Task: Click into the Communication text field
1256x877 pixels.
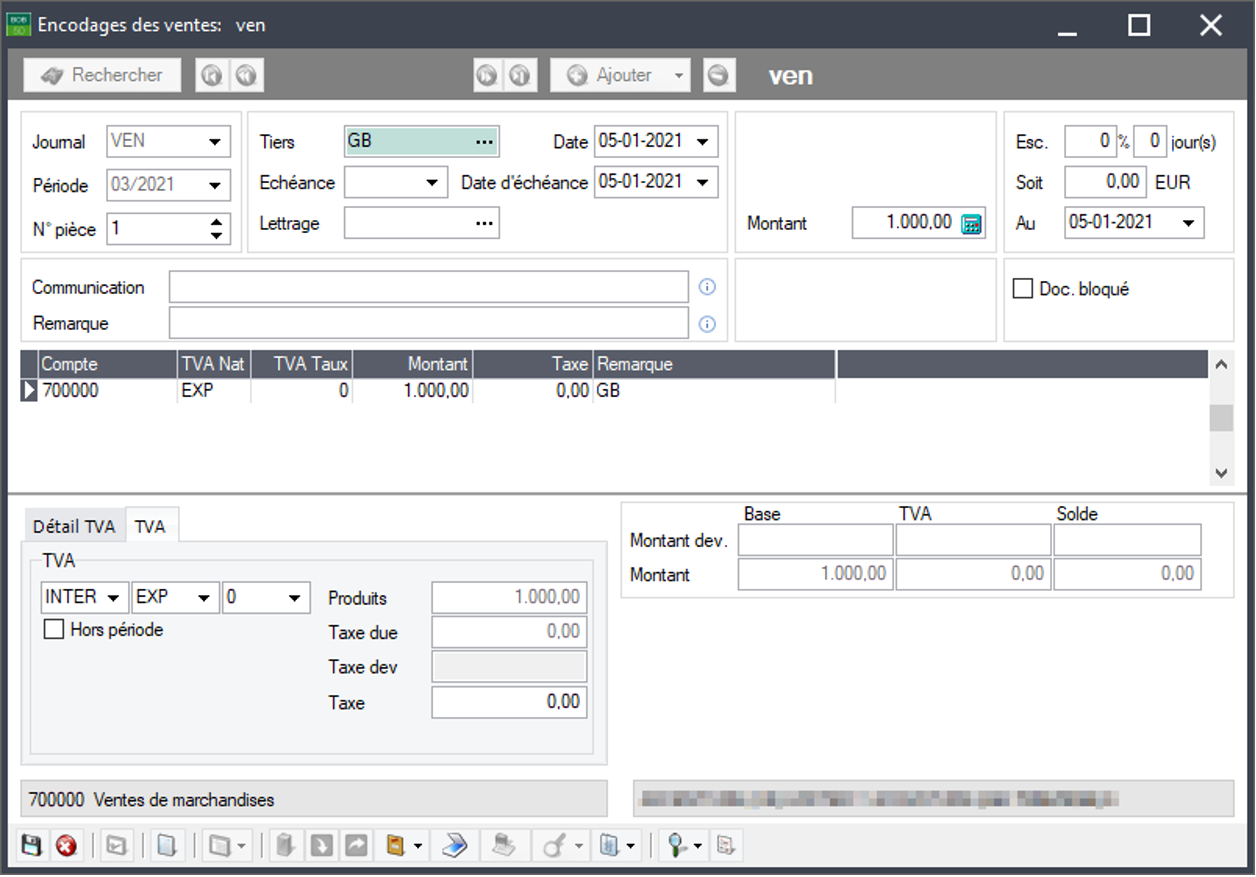Action: coord(428,287)
